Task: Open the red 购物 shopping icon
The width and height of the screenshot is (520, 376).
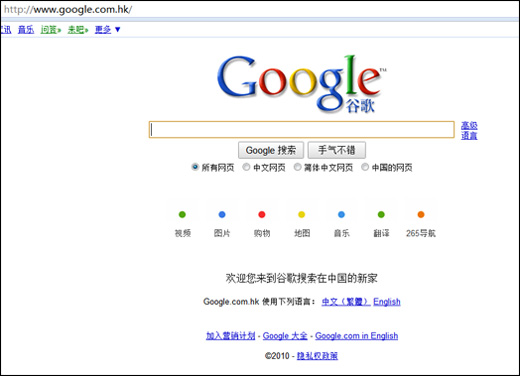Action: click(x=262, y=215)
